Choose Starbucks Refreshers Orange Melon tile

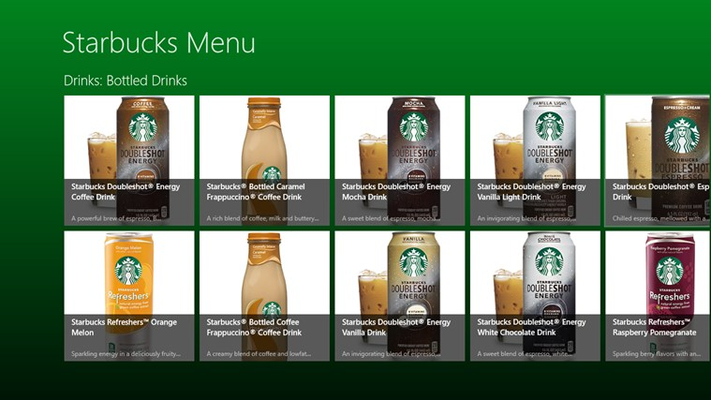tap(129, 296)
